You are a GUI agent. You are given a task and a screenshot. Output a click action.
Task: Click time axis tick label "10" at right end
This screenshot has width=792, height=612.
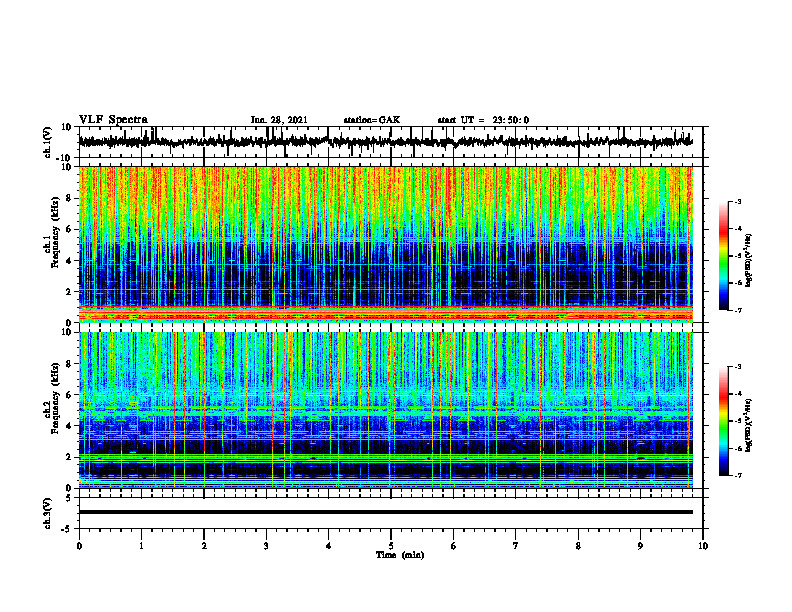click(x=703, y=546)
